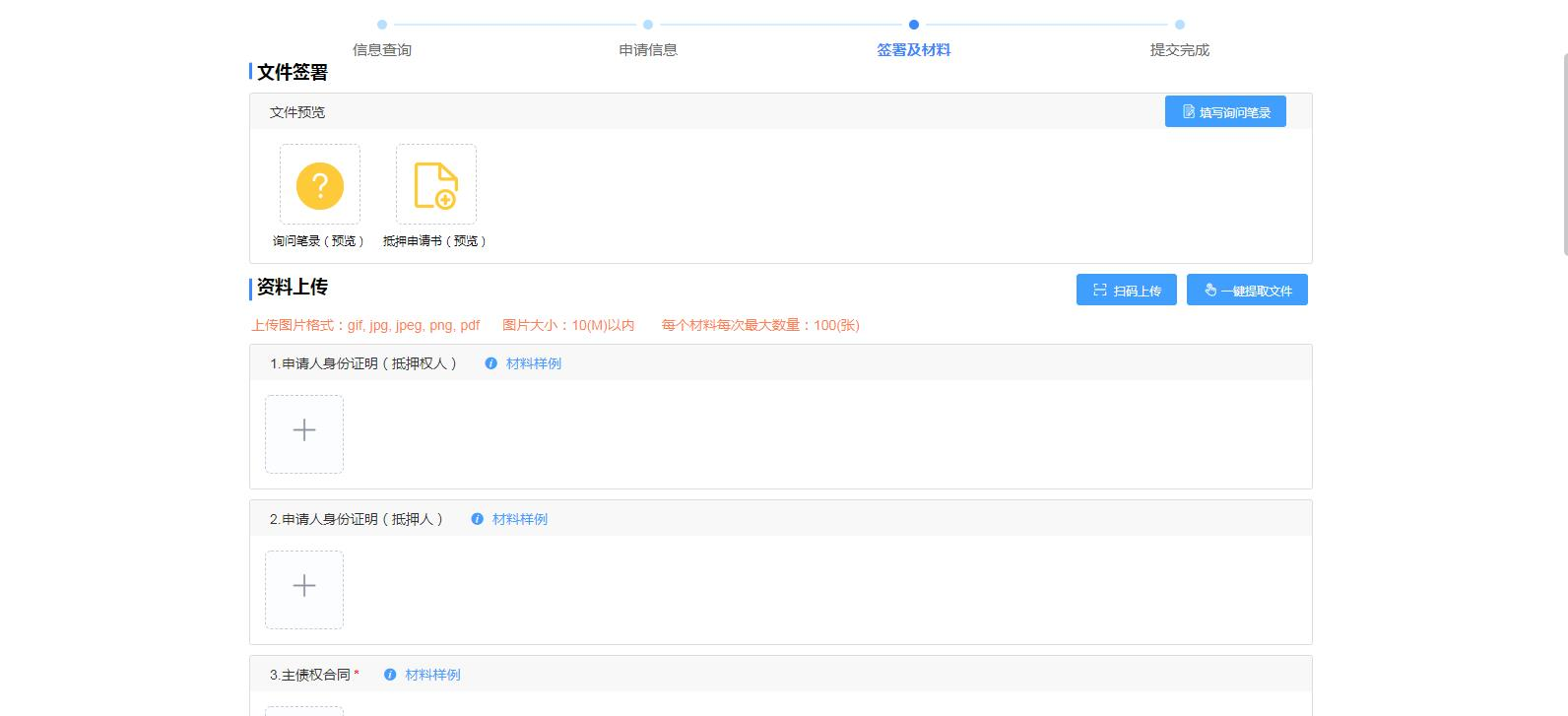The image size is (1568, 716).
Task: Click the 图片大小：10(M)以内 hint
Action: (x=568, y=325)
